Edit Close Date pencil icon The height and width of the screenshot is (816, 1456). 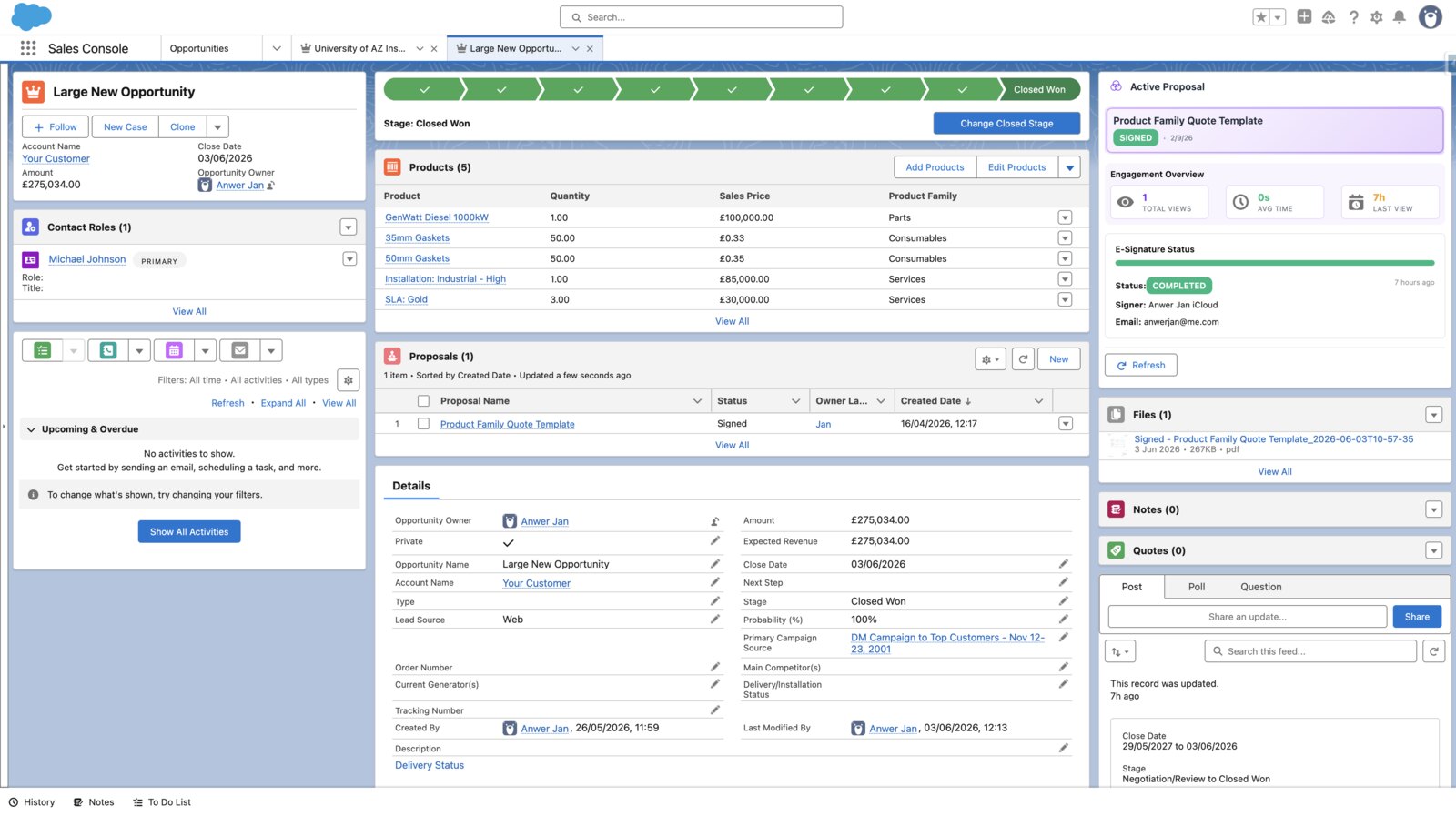[x=1063, y=564]
